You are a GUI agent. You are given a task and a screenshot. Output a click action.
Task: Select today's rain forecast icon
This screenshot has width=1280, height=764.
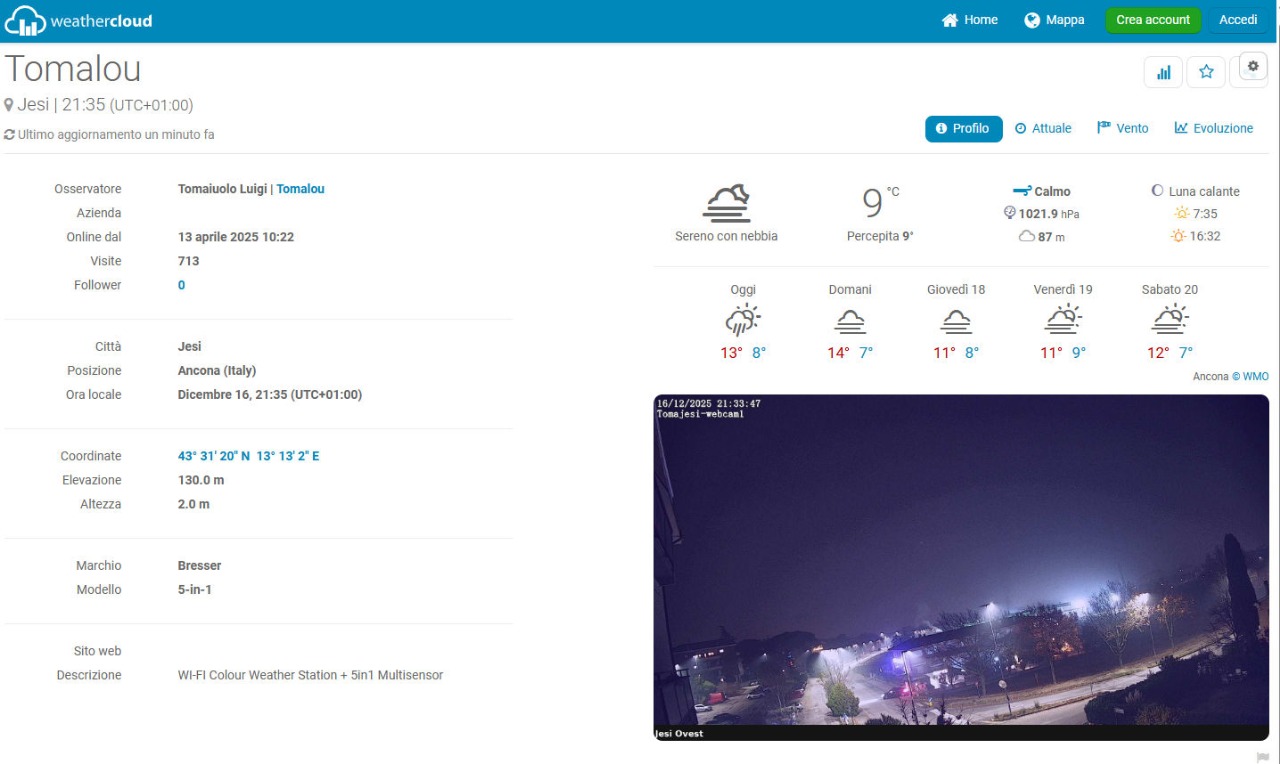pos(743,321)
